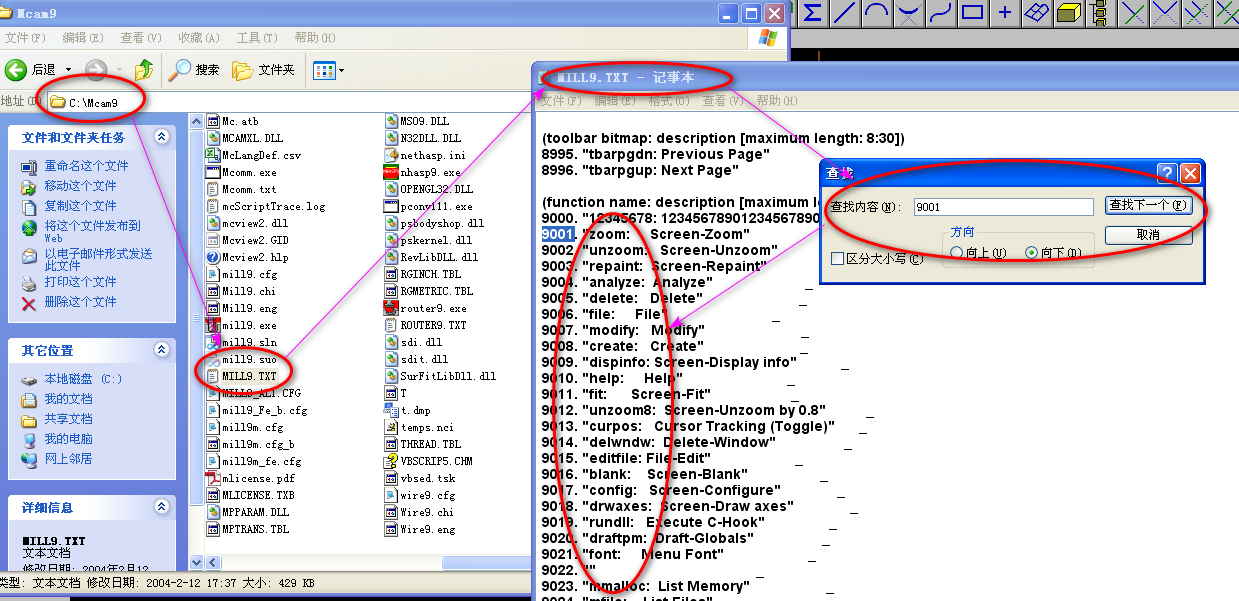
Task: Click the Up folder icon in explorer
Action: click(x=145, y=69)
